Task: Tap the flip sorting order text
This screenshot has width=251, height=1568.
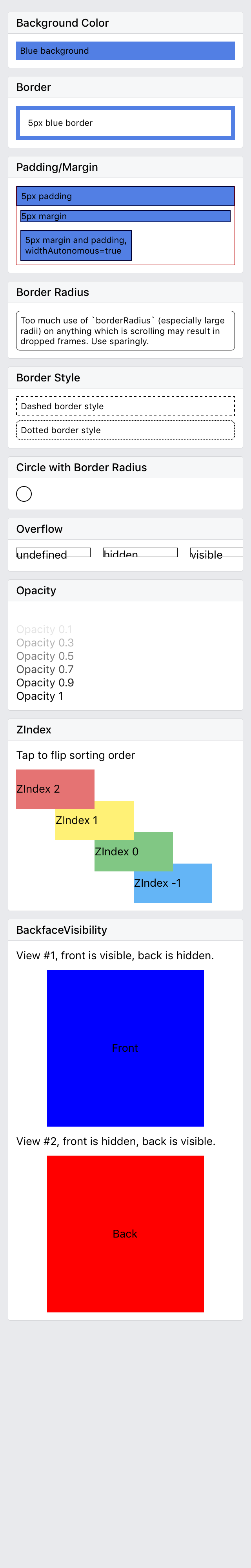Action: [x=76, y=755]
